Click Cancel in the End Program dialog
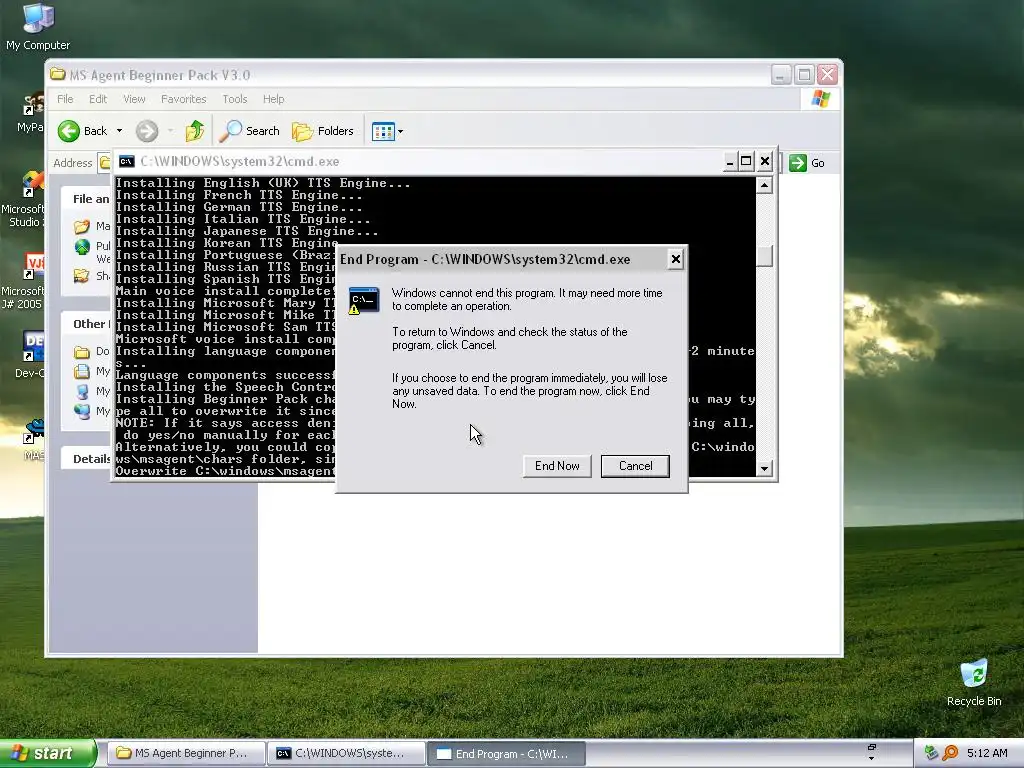Image resolution: width=1024 pixels, height=768 pixels. (x=635, y=466)
